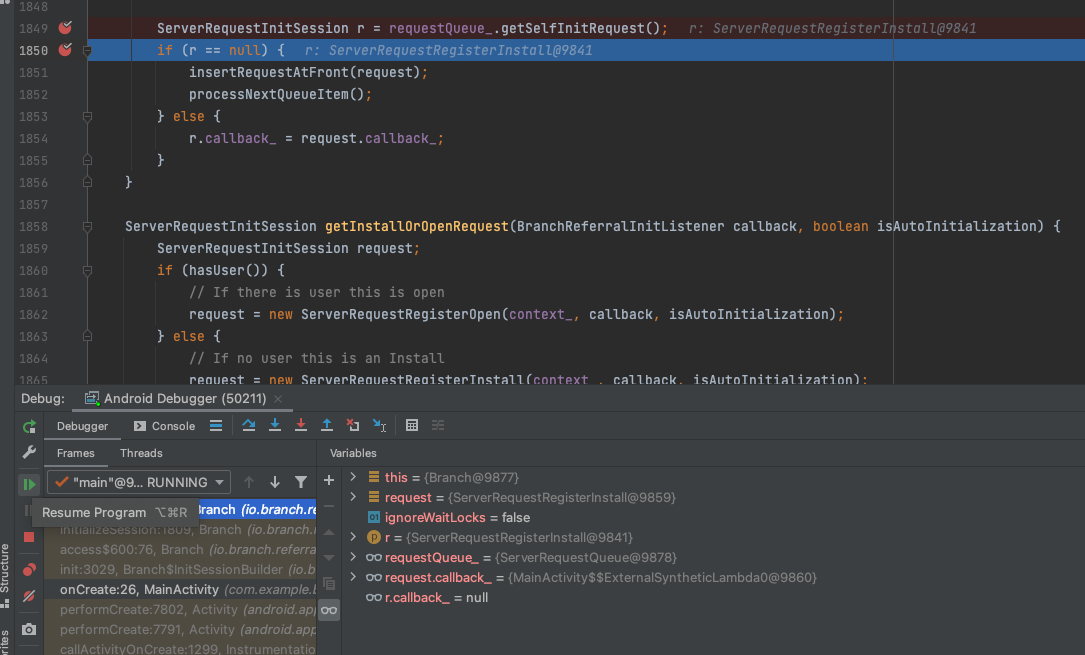Click getSelfInitRequest() call on line 1849

[x=581, y=28]
